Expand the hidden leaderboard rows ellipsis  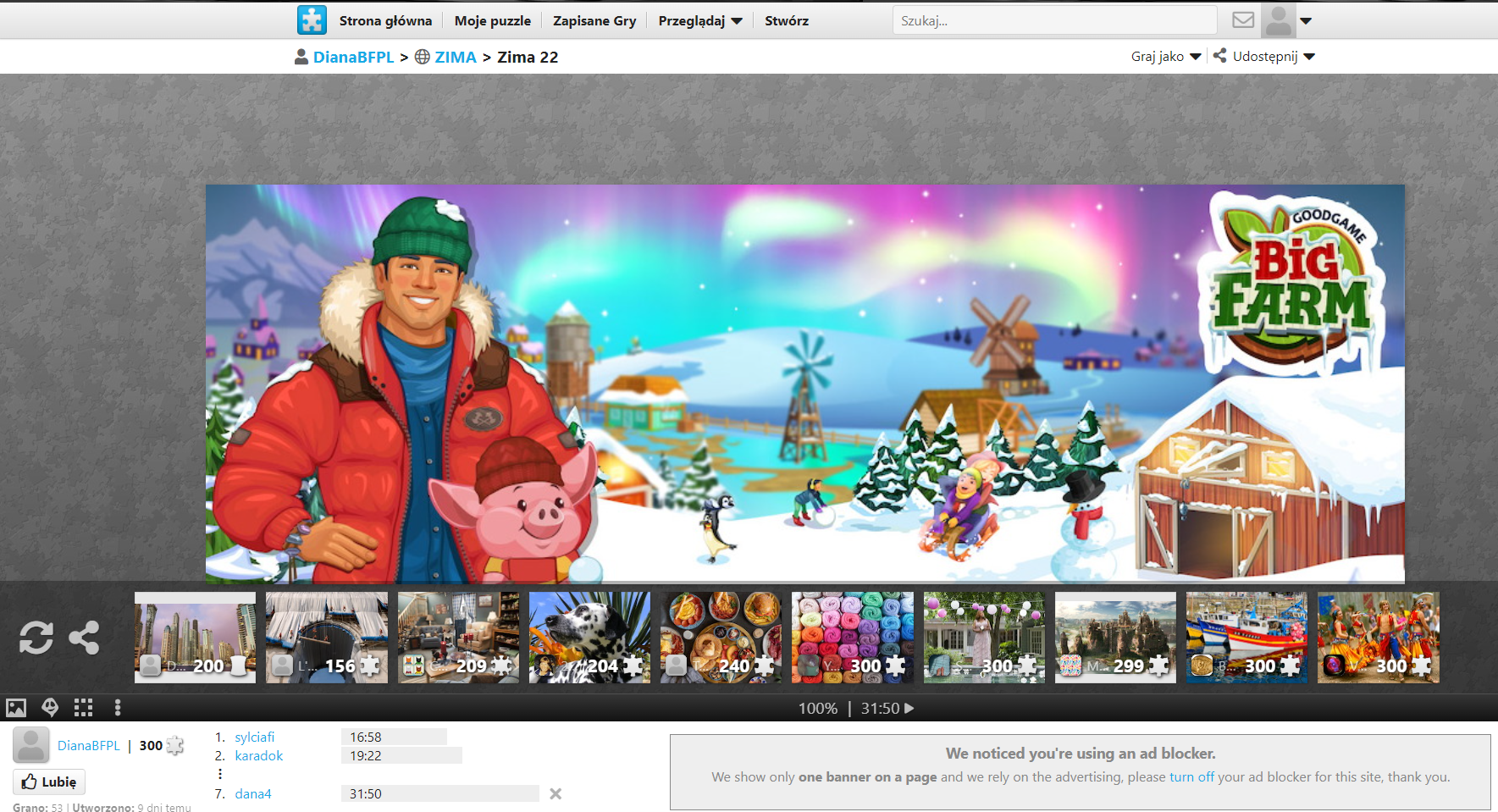220,774
